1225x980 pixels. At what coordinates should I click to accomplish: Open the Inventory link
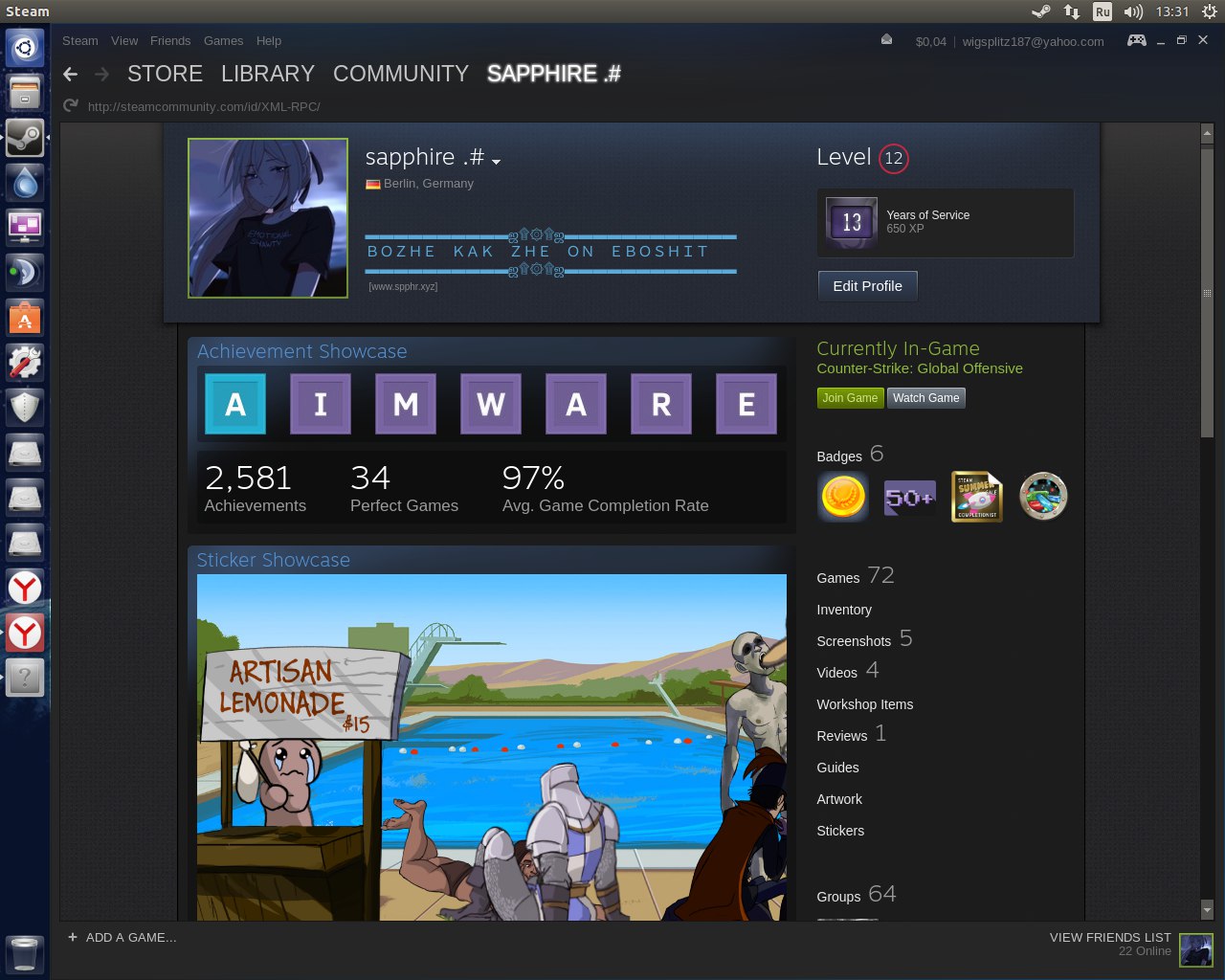844,610
